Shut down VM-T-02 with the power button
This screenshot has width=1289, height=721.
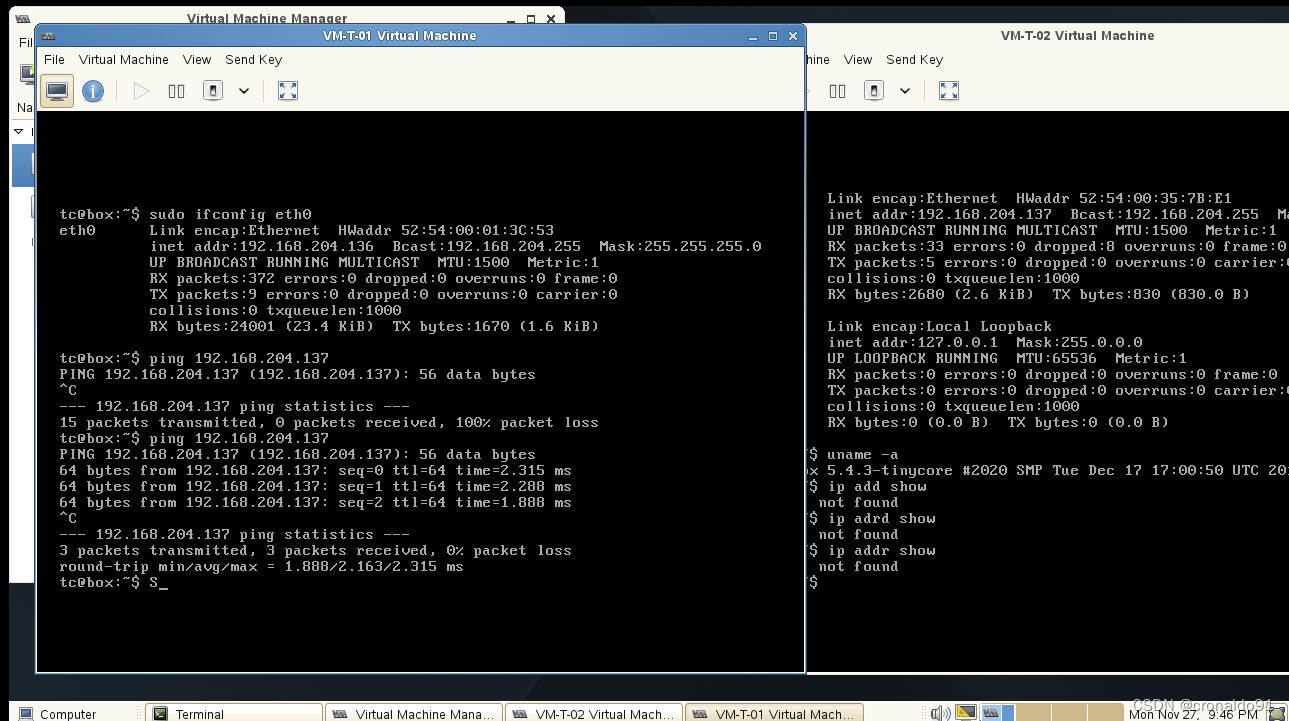874,91
